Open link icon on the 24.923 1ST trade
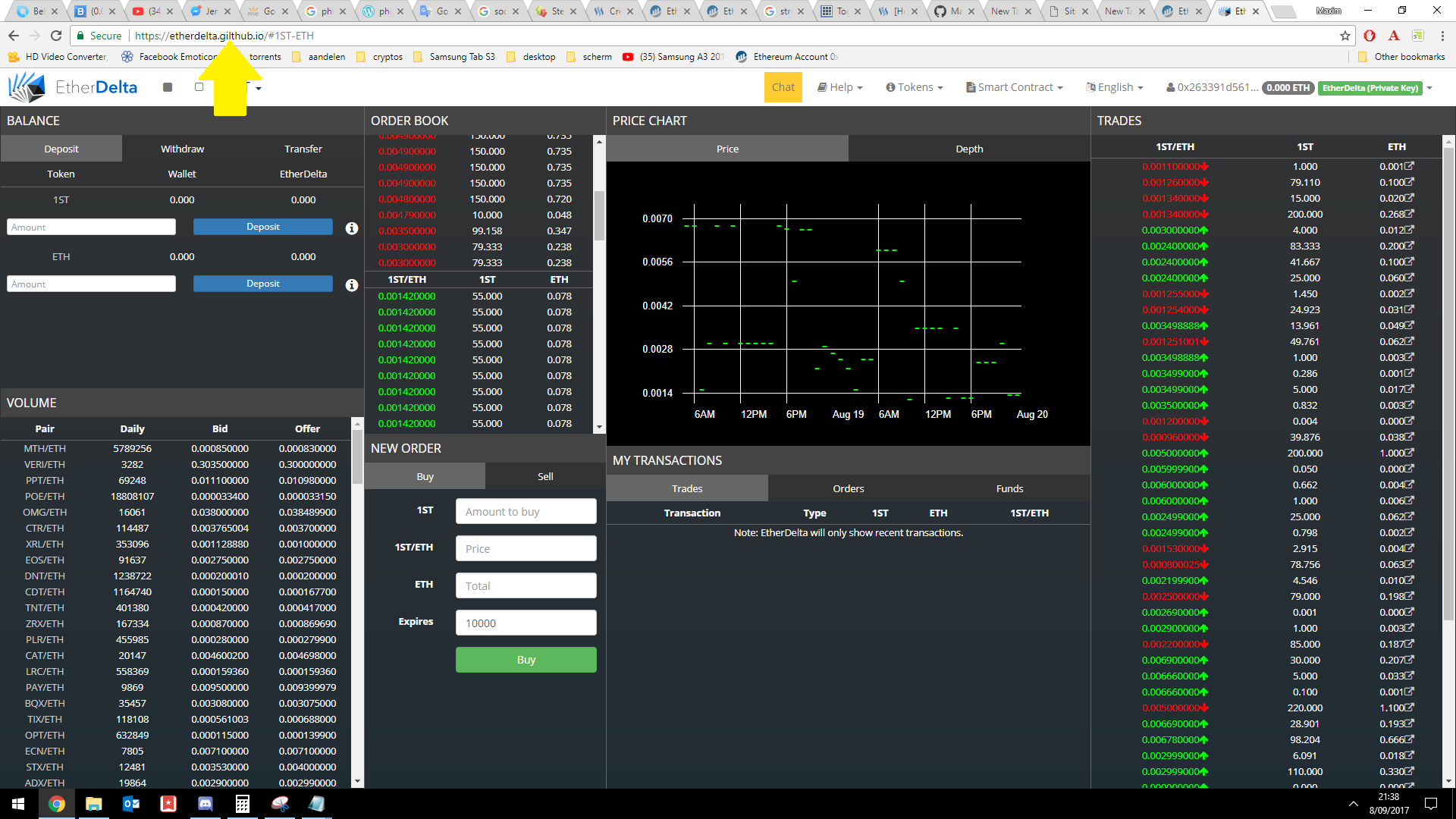This screenshot has width=1456, height=819. pyautogui.click(x=1409, y=309)
